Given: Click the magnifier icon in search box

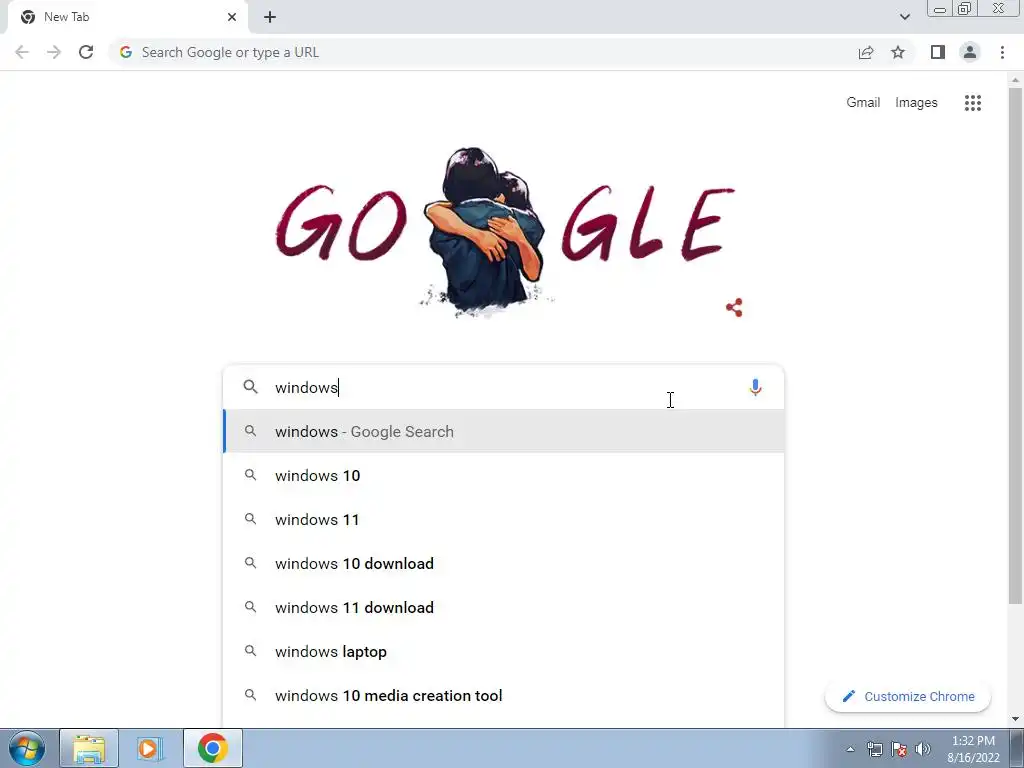Looking at the screenshot, I should [x=251, y=387].
